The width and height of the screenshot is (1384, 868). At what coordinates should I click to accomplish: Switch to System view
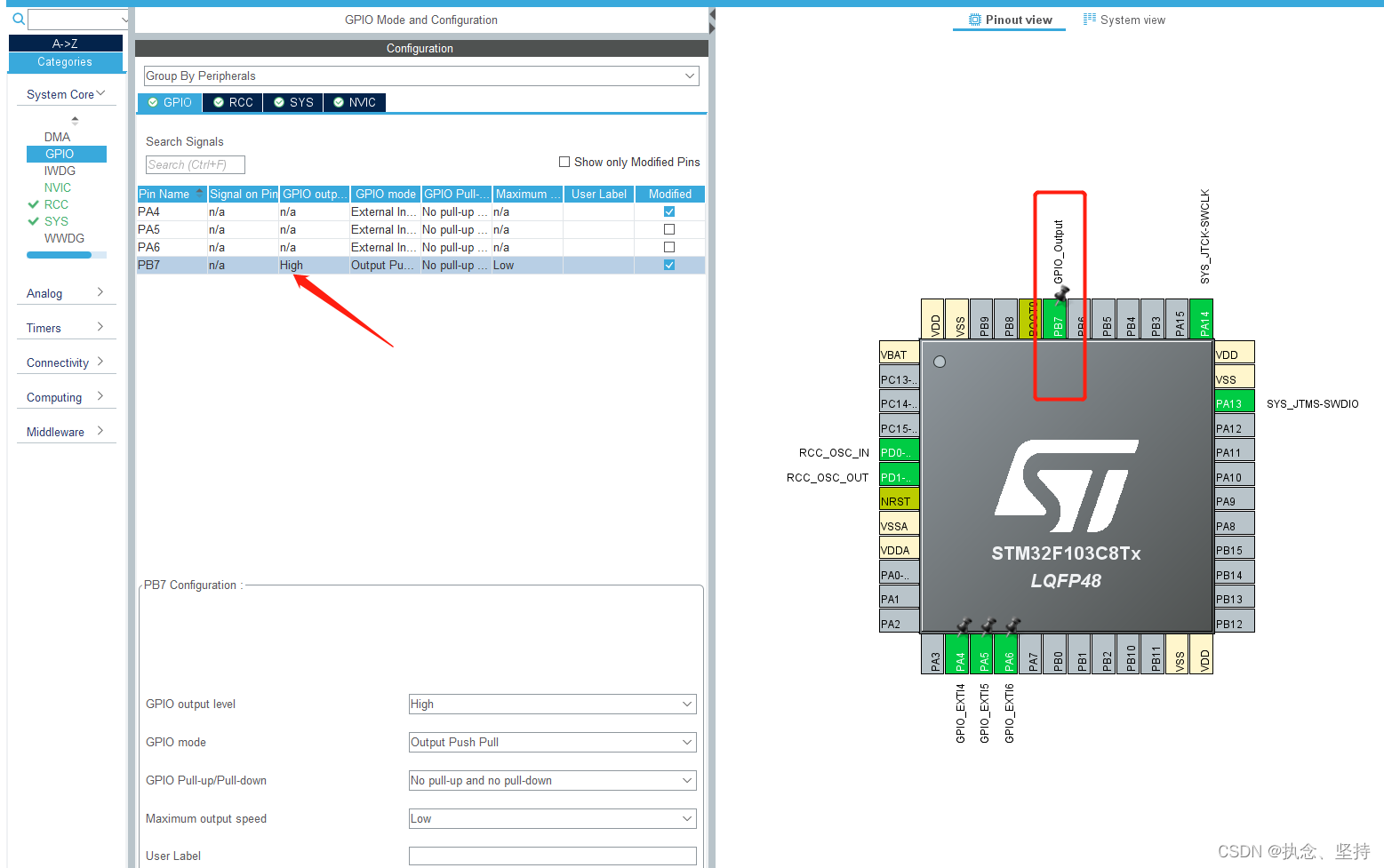click(1124, 20)
